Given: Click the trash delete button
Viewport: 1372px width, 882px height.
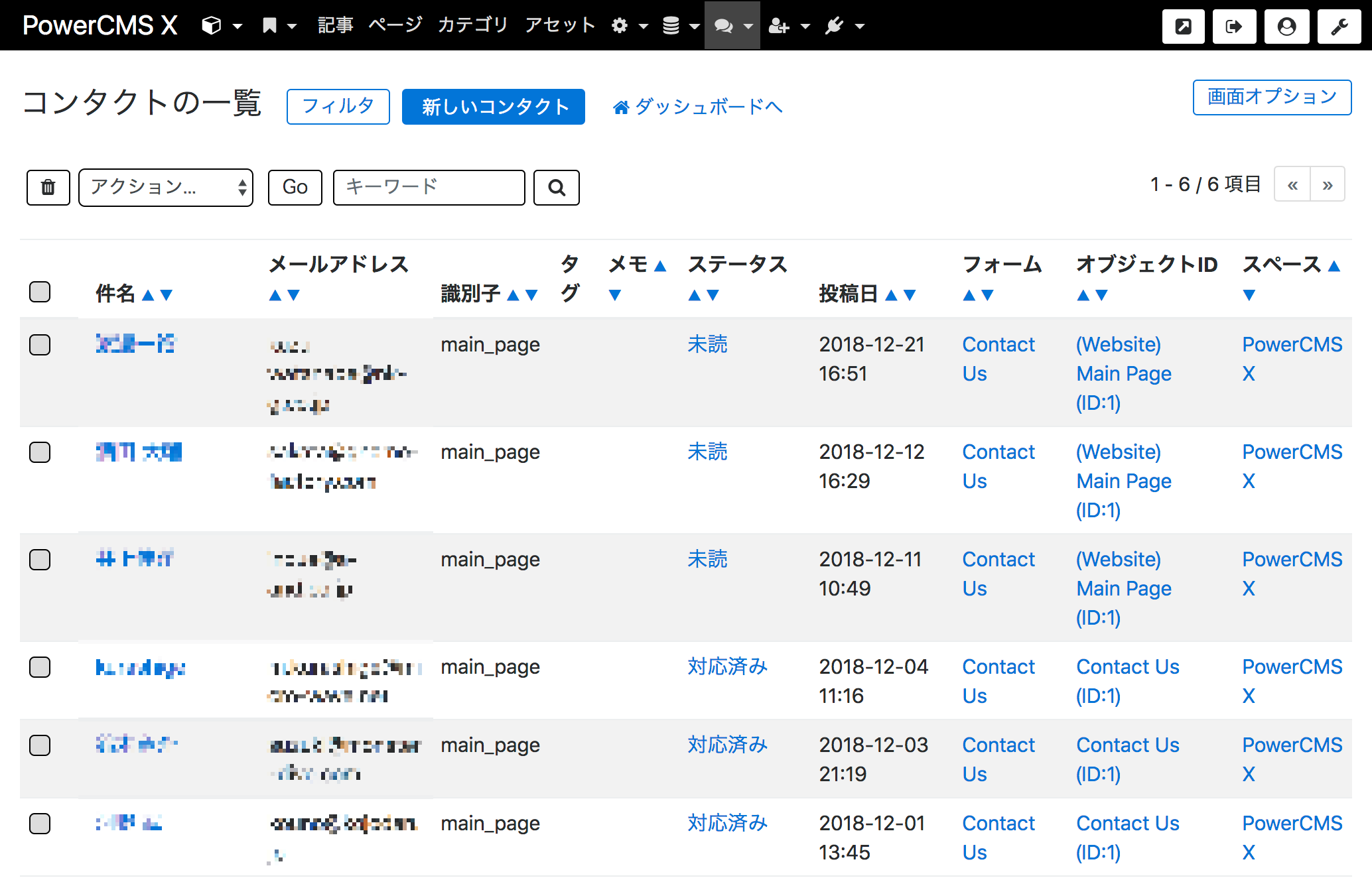Looking at the screenshot, I should 48,188.
